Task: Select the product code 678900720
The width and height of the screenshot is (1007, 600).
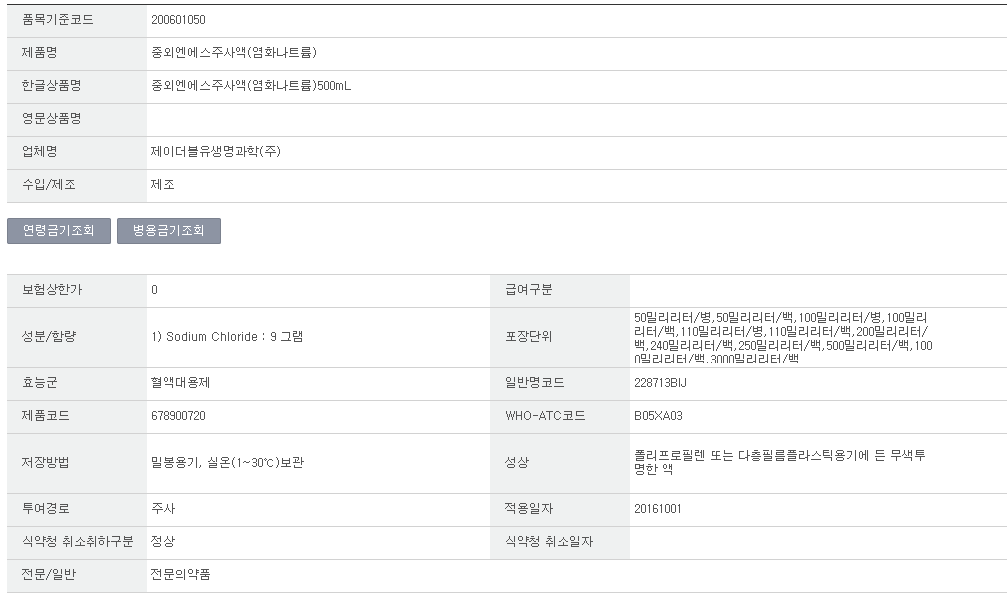Action: pos(179,416)
